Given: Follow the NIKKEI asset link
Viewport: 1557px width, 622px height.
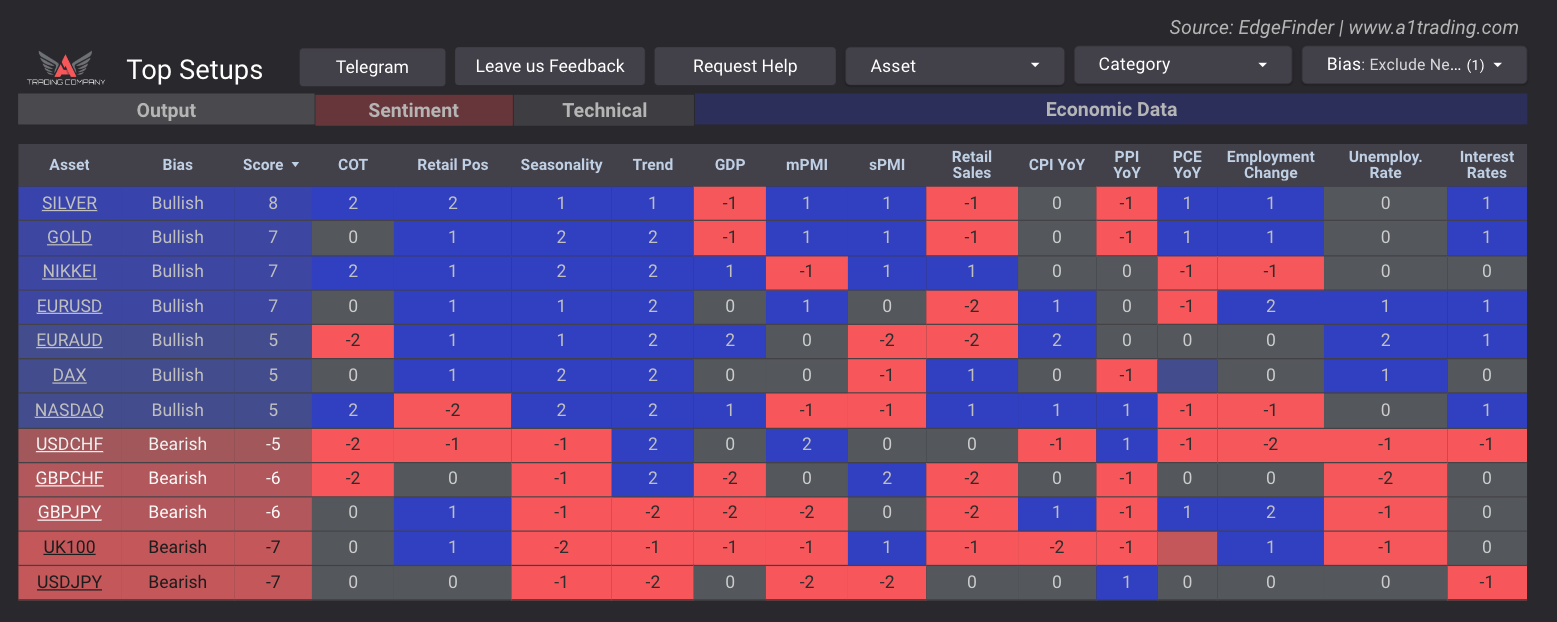Looking at the screenshot, I should pyautogui.click(x=69, y=271).
